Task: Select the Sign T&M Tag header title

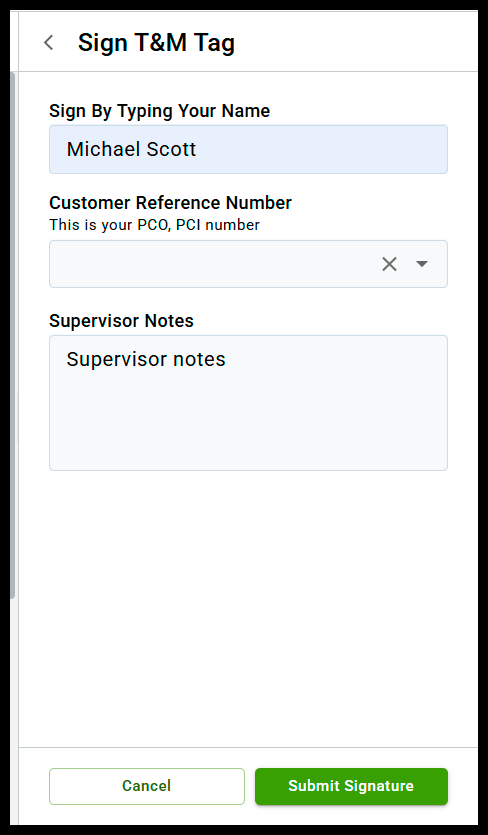Action: tap(156, 43)
